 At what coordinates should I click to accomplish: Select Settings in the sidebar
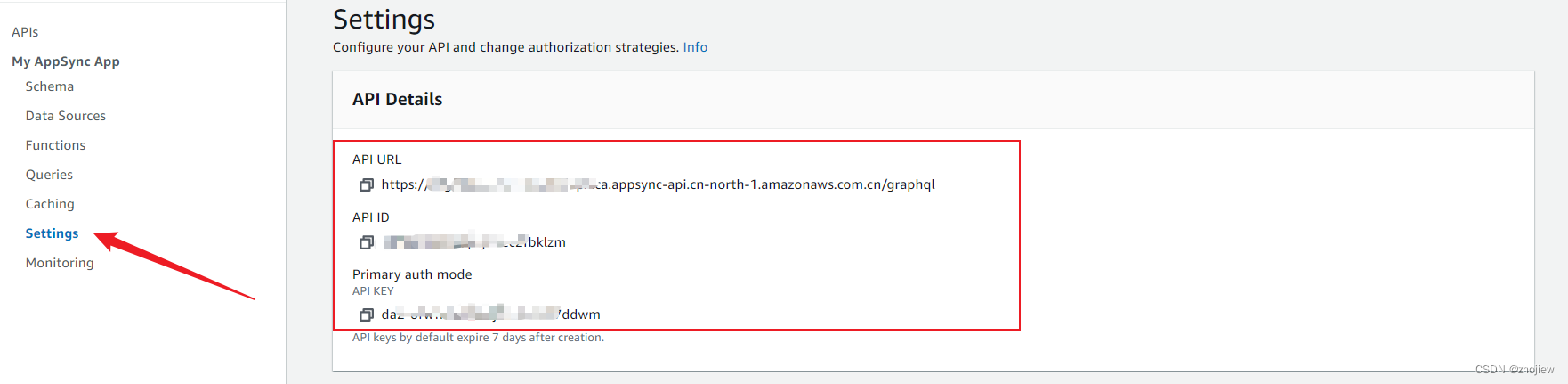[53, 233]
